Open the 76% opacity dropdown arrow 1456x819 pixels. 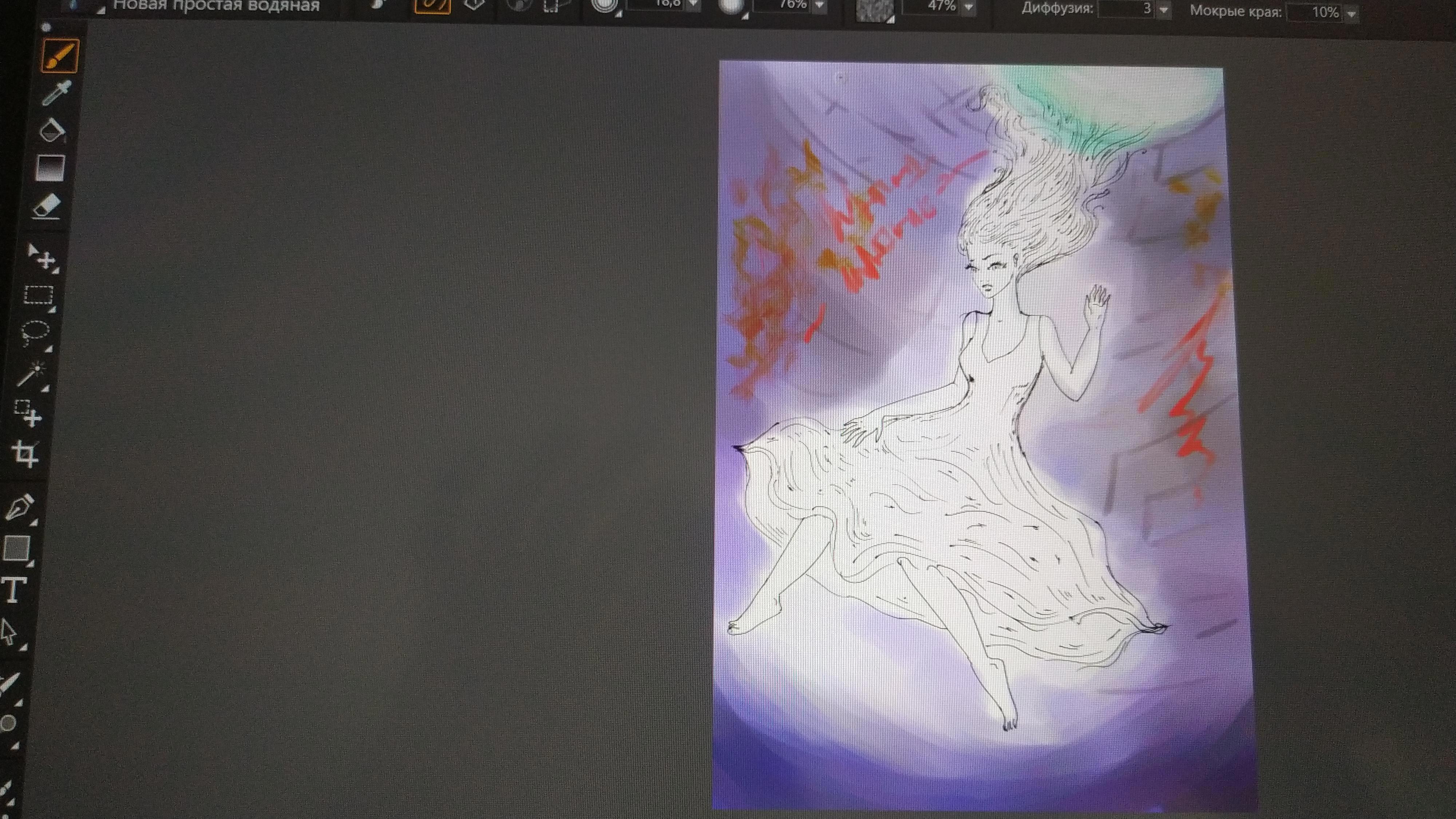coord(820,6)
